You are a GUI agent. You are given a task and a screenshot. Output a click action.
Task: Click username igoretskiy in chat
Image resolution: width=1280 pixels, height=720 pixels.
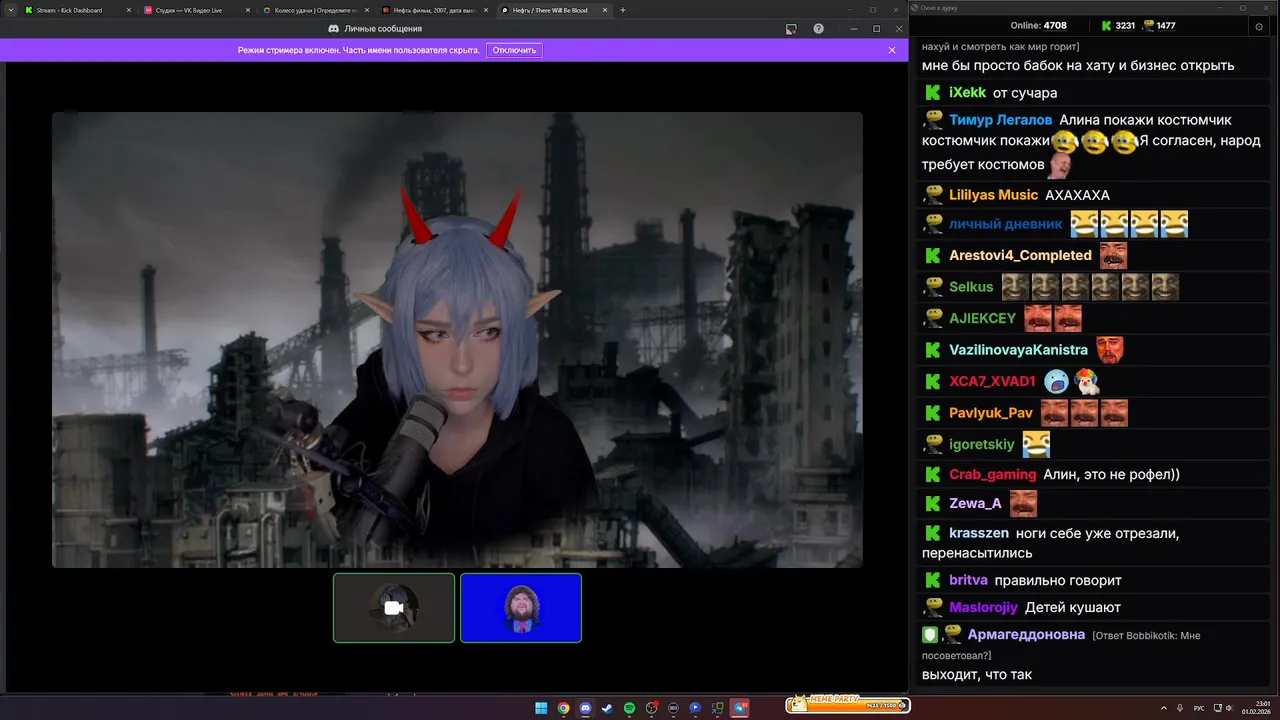(982, 444)
